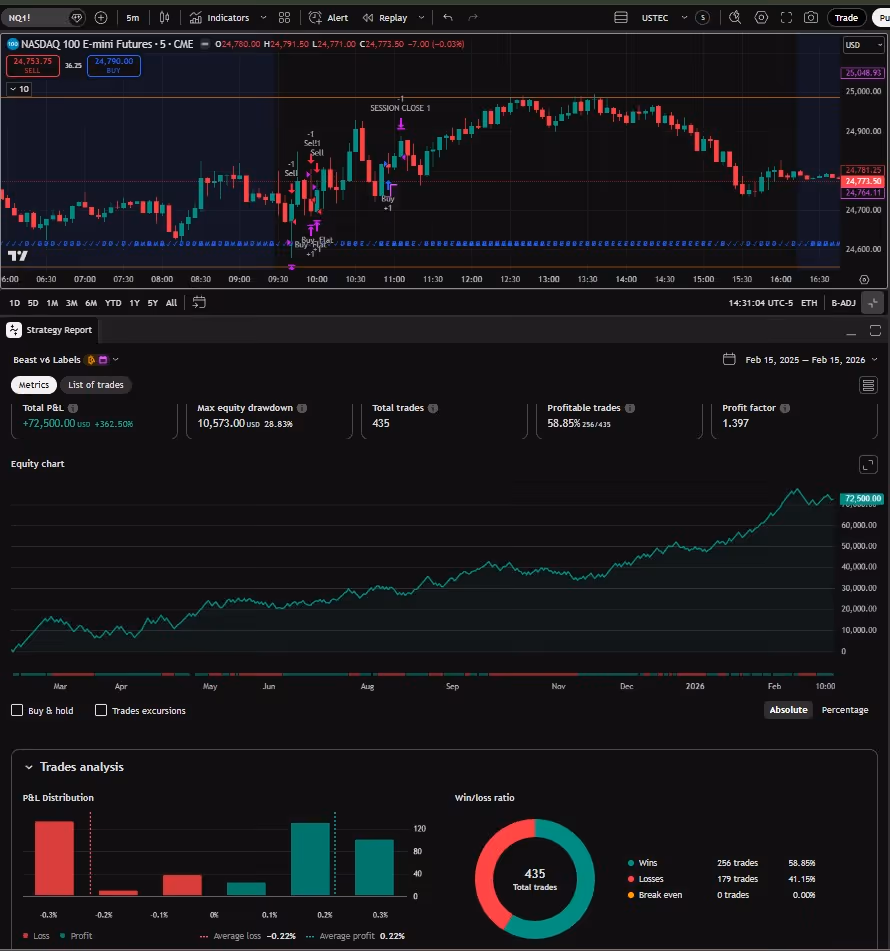Enable the Trades excursions checkbox
The height and width of the screenshot is (951, 890).
click(101, 710)
